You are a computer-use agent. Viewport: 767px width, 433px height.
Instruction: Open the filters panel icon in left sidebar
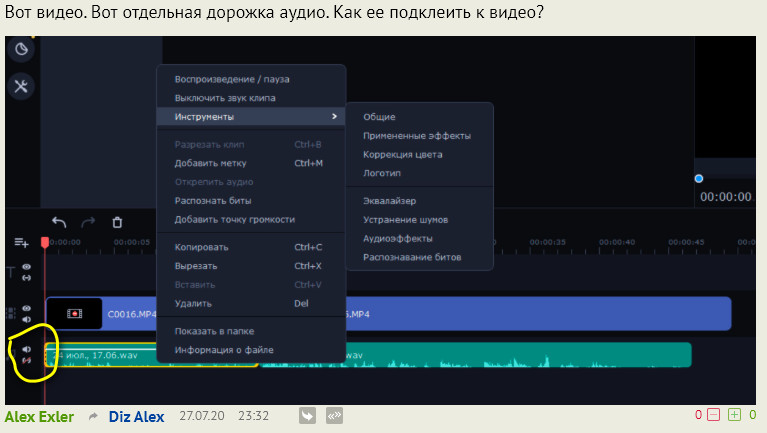tap(21, 49)
